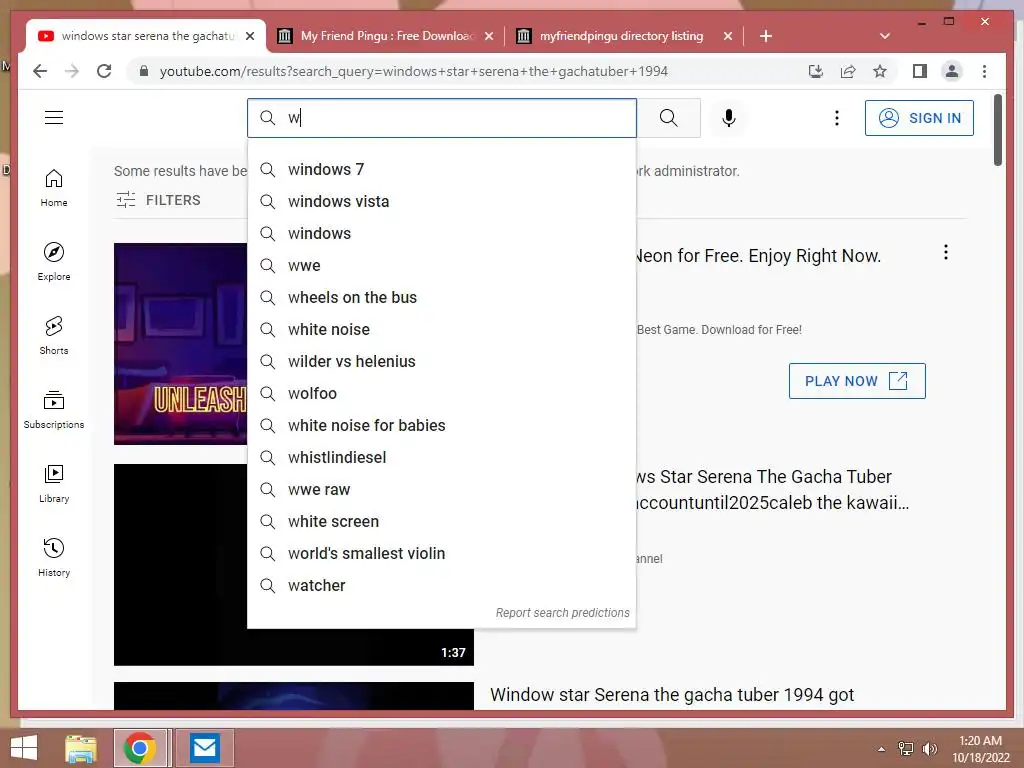The image size is (1024, 768).
Task: Go back with the browser back arrow
Action: pyautogui.click(x=40, y=71)
